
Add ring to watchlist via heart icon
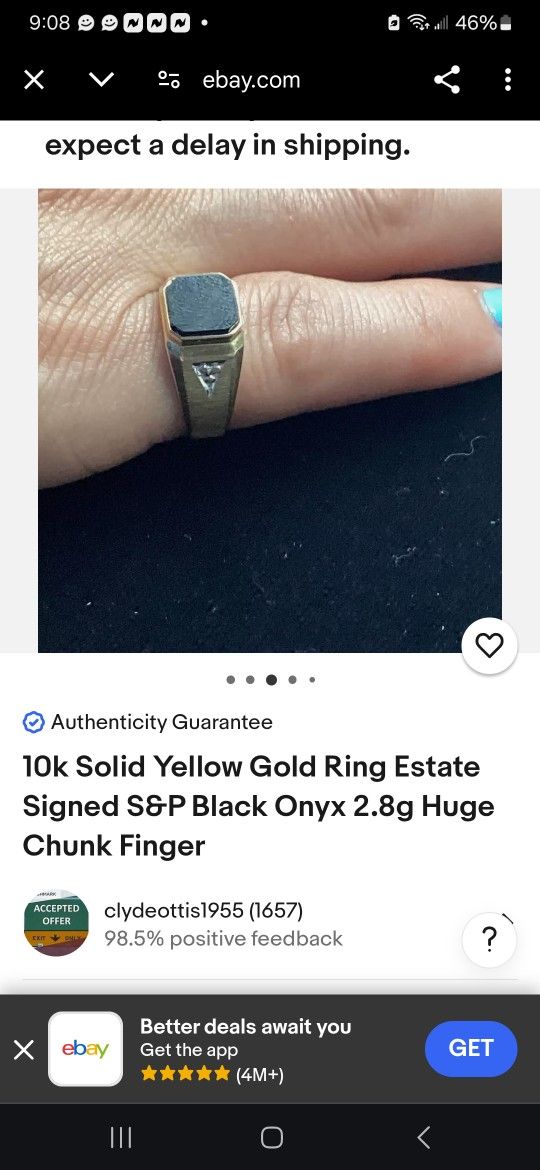489,645
